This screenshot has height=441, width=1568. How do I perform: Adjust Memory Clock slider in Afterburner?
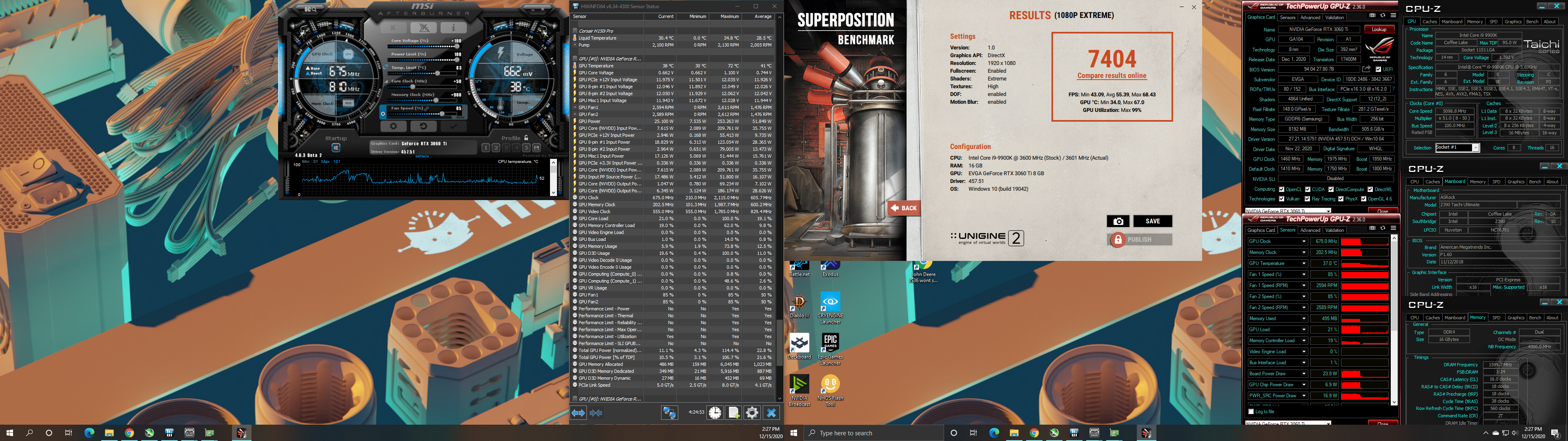[423, 100]
